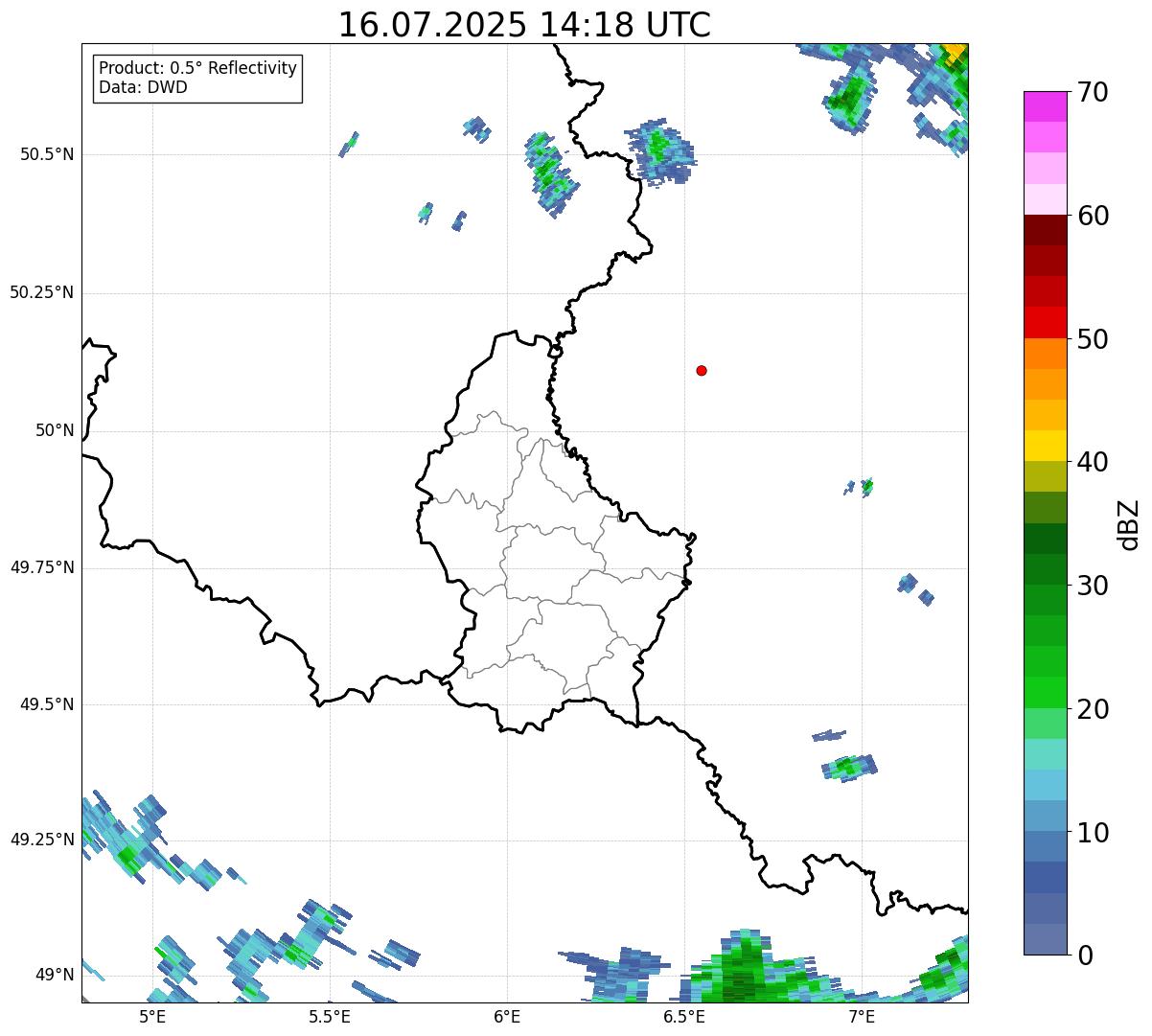Click the 6°E longitude label

(x=507, y=1016)
